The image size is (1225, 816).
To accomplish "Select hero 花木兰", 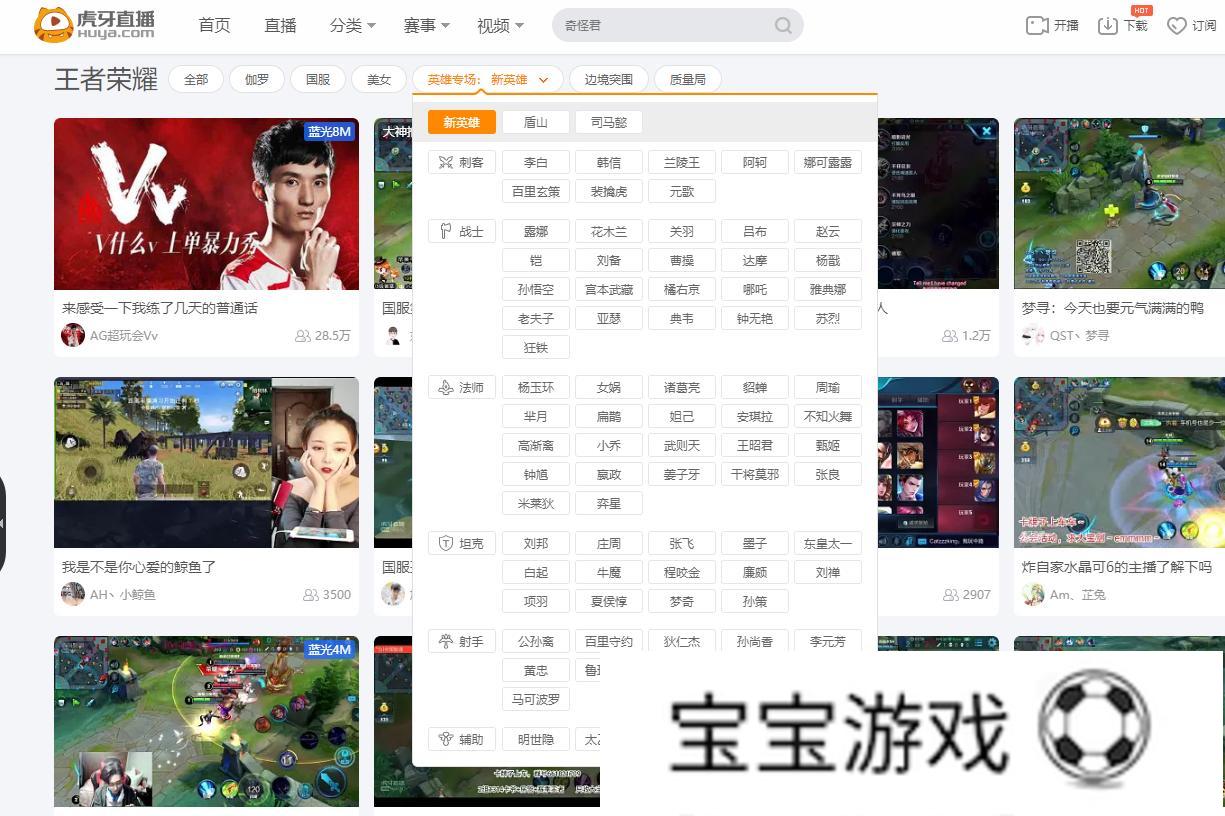I will click(x=609, y=231).
